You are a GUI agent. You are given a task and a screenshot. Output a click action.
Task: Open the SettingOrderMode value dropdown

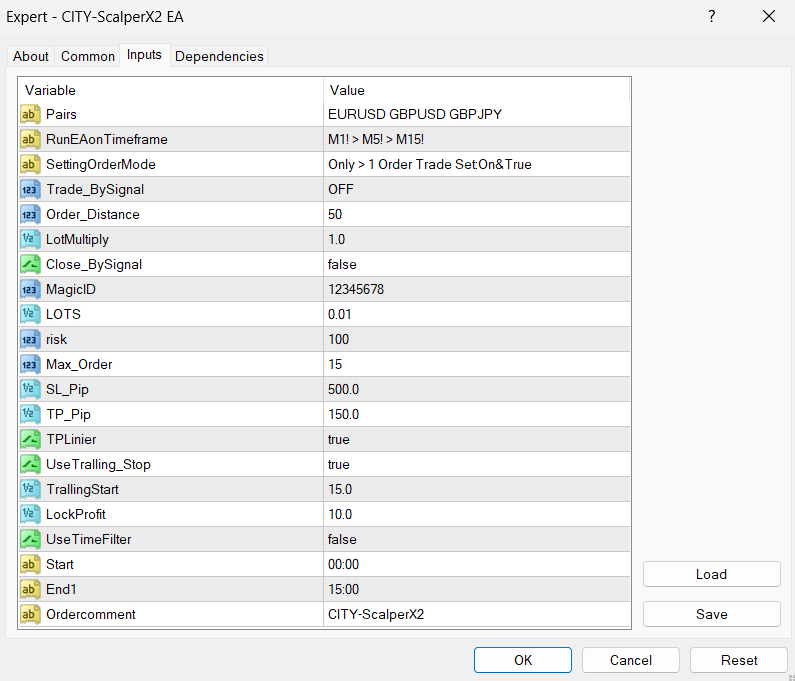point(476,164)
